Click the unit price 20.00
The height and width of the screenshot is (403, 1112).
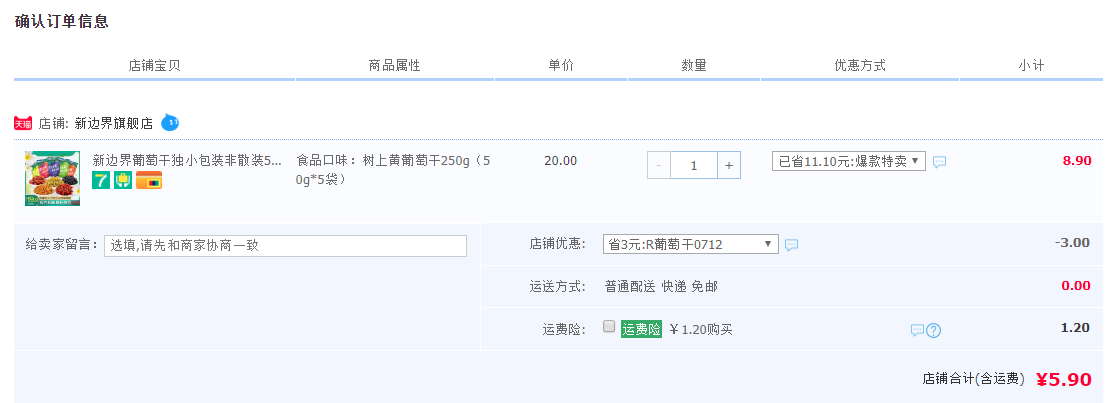point(561,160)
